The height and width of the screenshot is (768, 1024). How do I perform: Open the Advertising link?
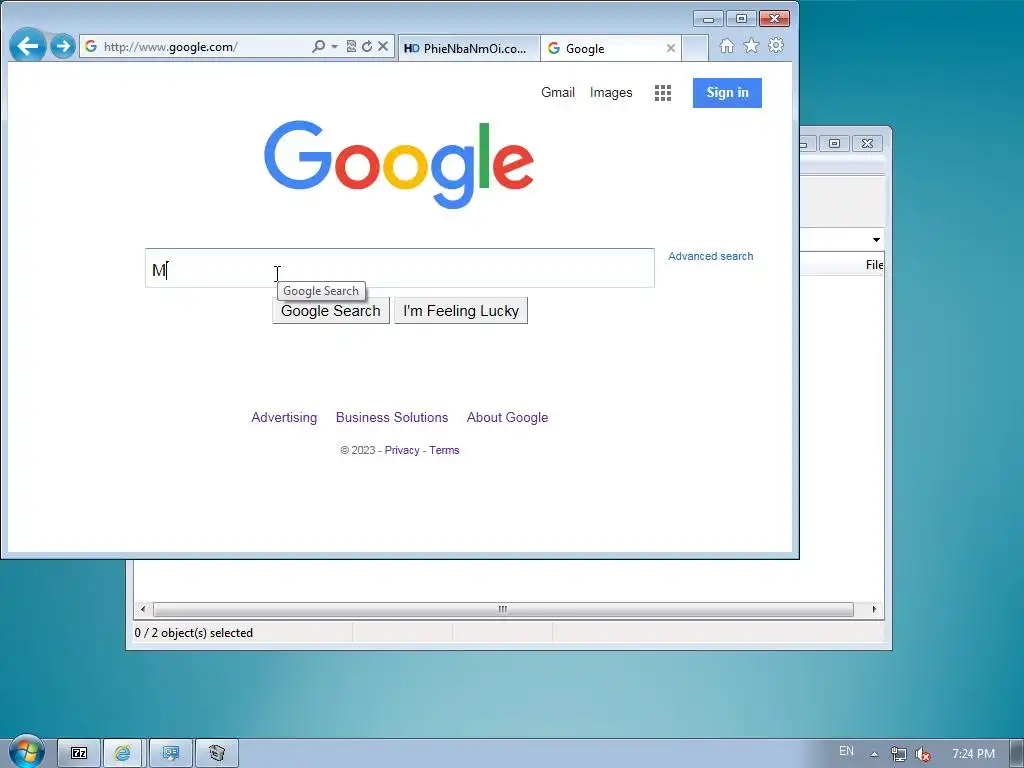coord(284,417)
